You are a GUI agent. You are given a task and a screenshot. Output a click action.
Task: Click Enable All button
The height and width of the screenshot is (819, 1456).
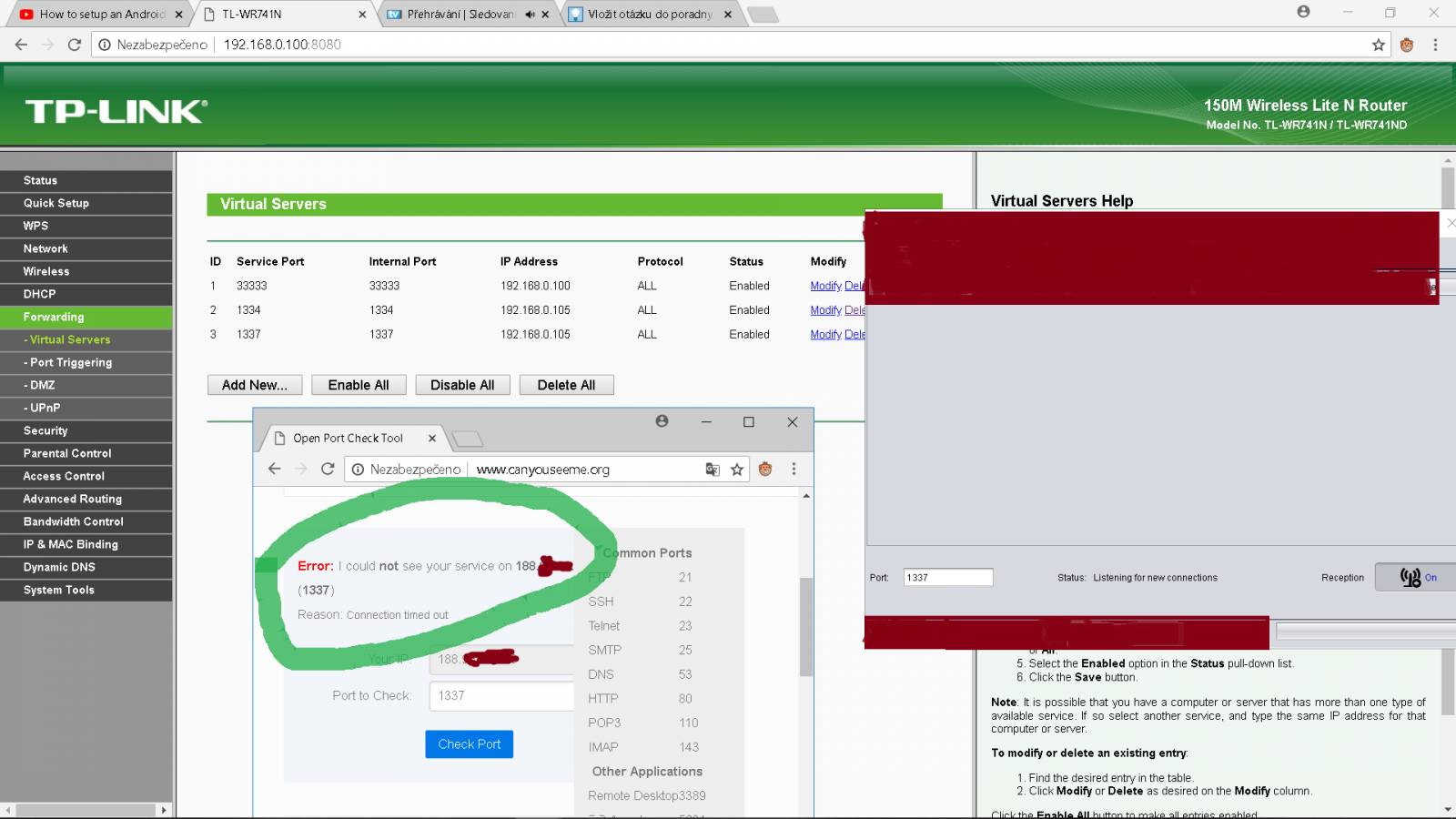359,385
